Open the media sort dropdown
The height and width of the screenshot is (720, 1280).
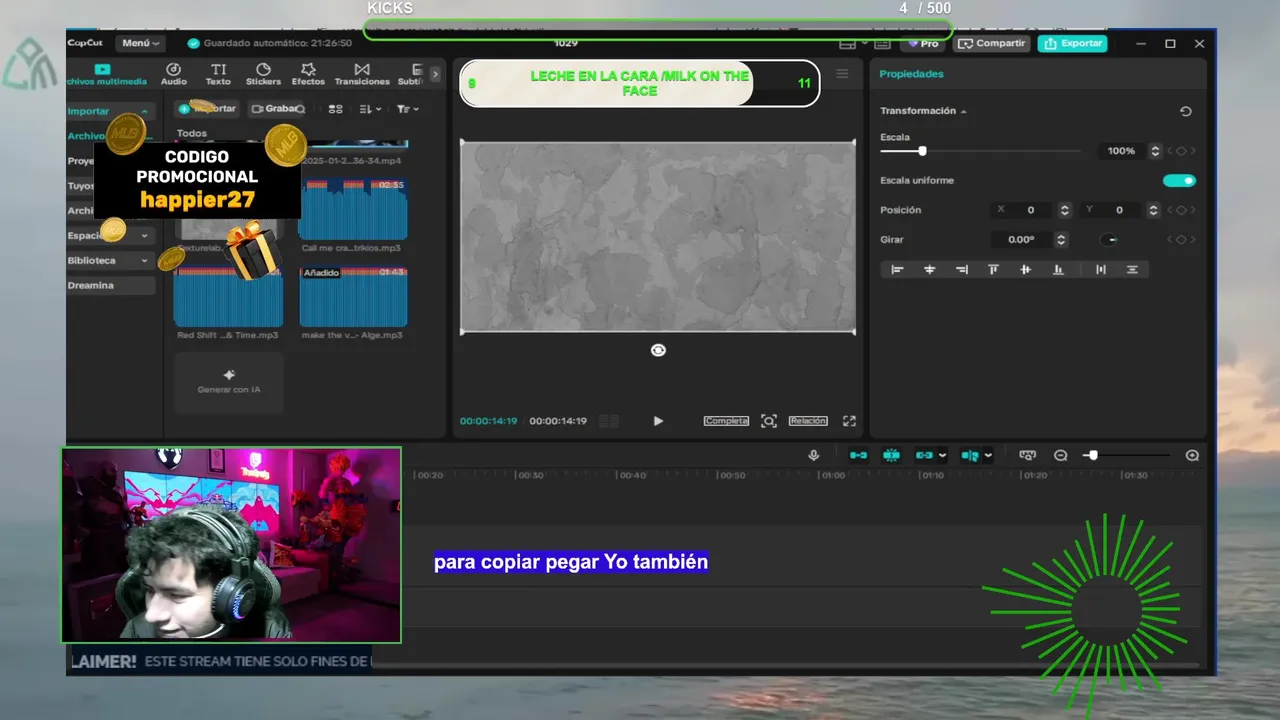point(369,109)
